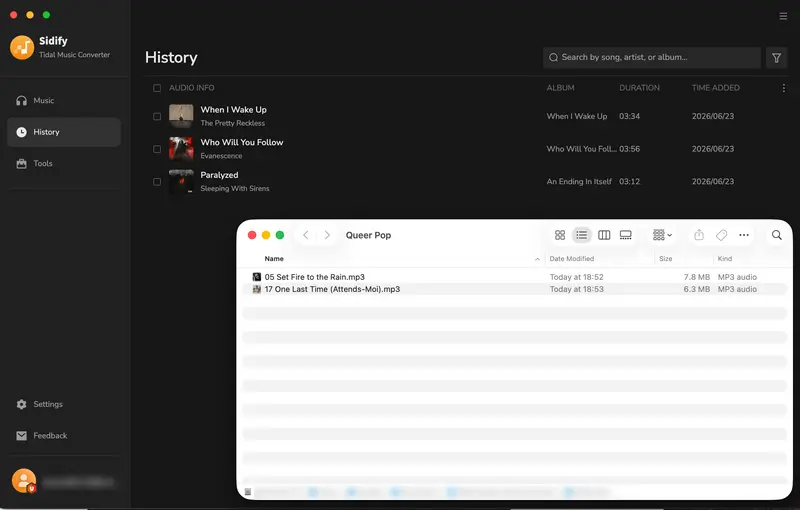Switch Finder to icon view
This screenshot has width=800, height=510.
click(560, 235)
